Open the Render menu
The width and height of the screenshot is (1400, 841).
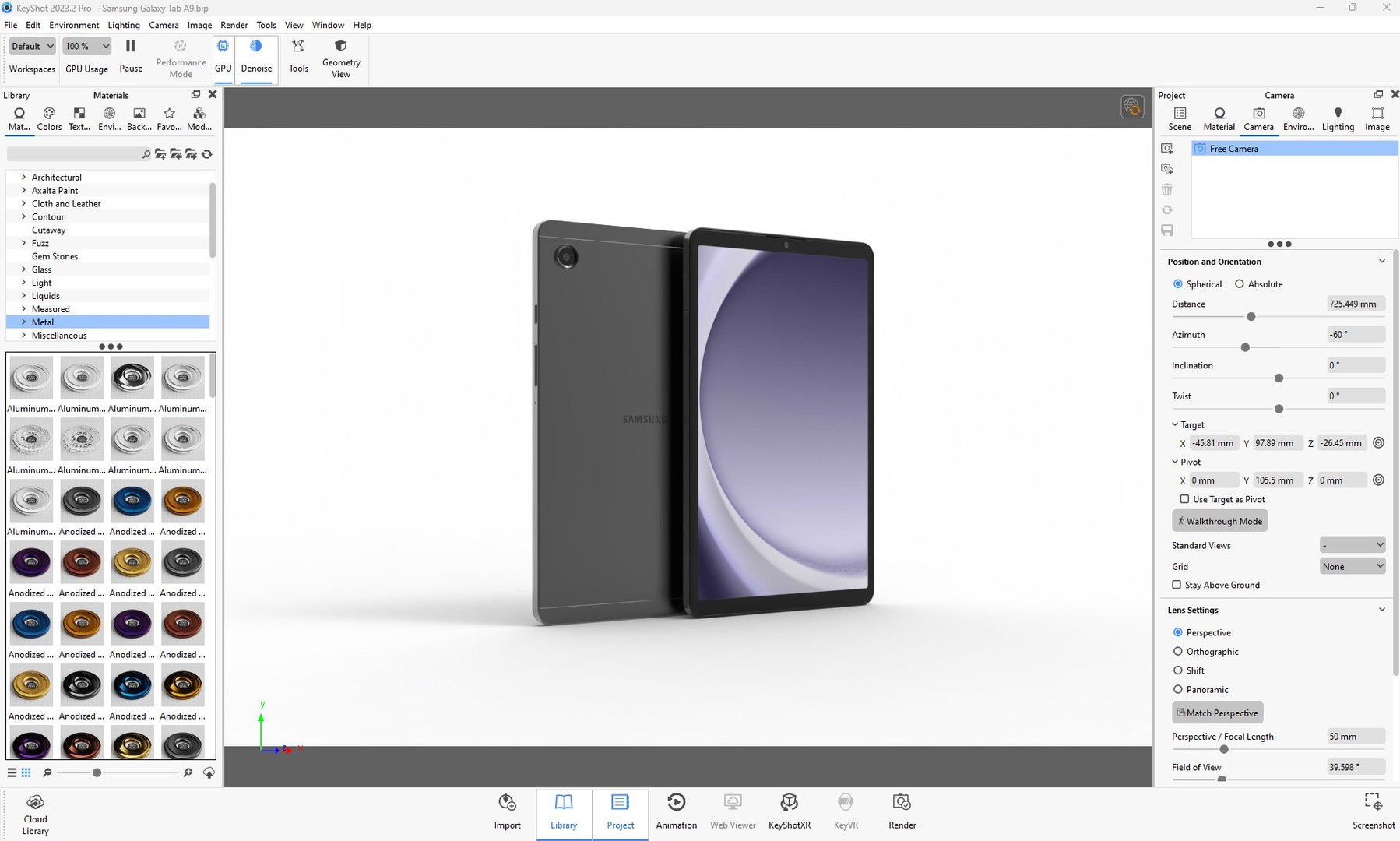pyautogui.click(x=234, y=25)
